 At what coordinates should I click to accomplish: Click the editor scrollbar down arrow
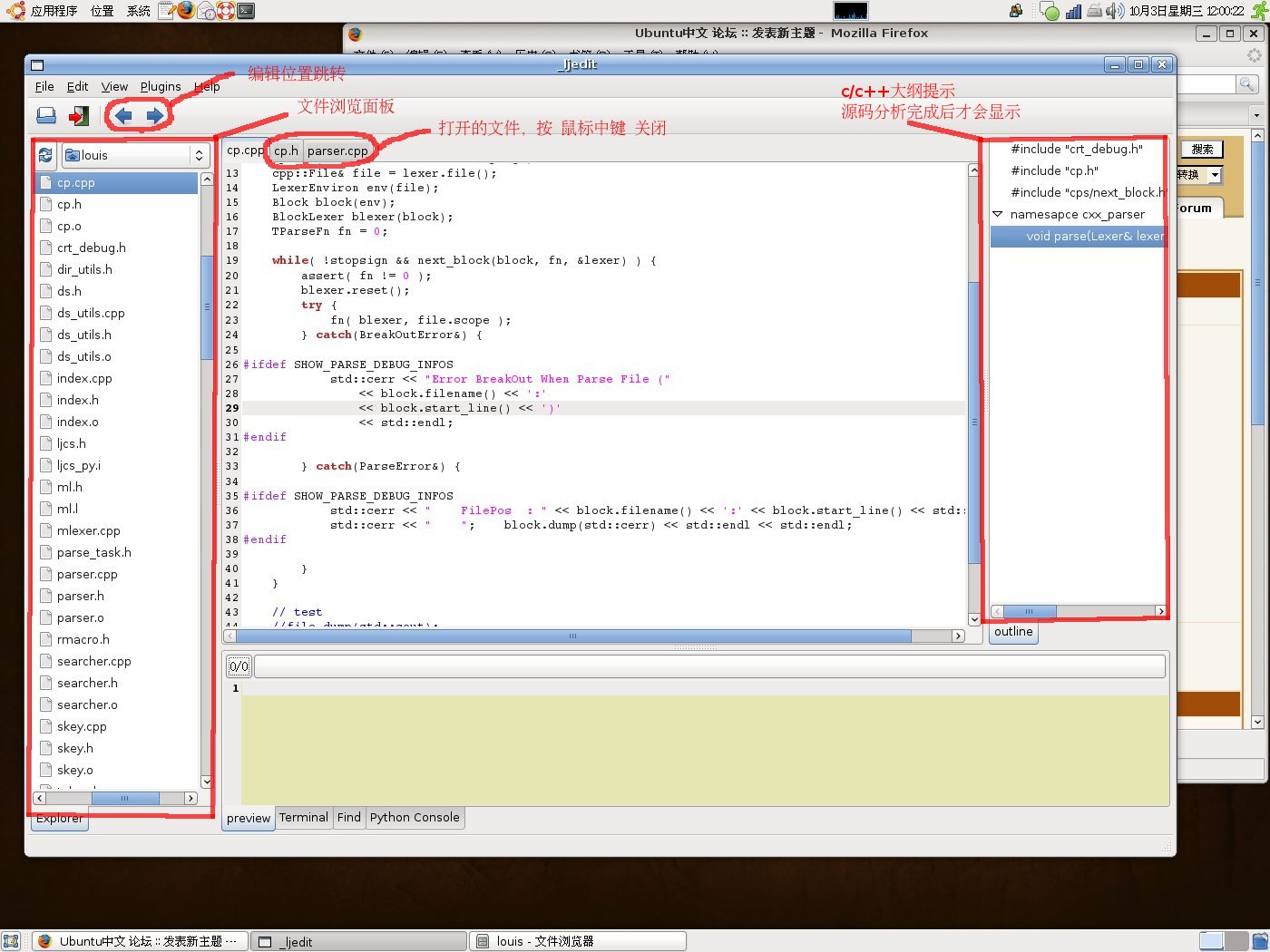coord(974,620)
